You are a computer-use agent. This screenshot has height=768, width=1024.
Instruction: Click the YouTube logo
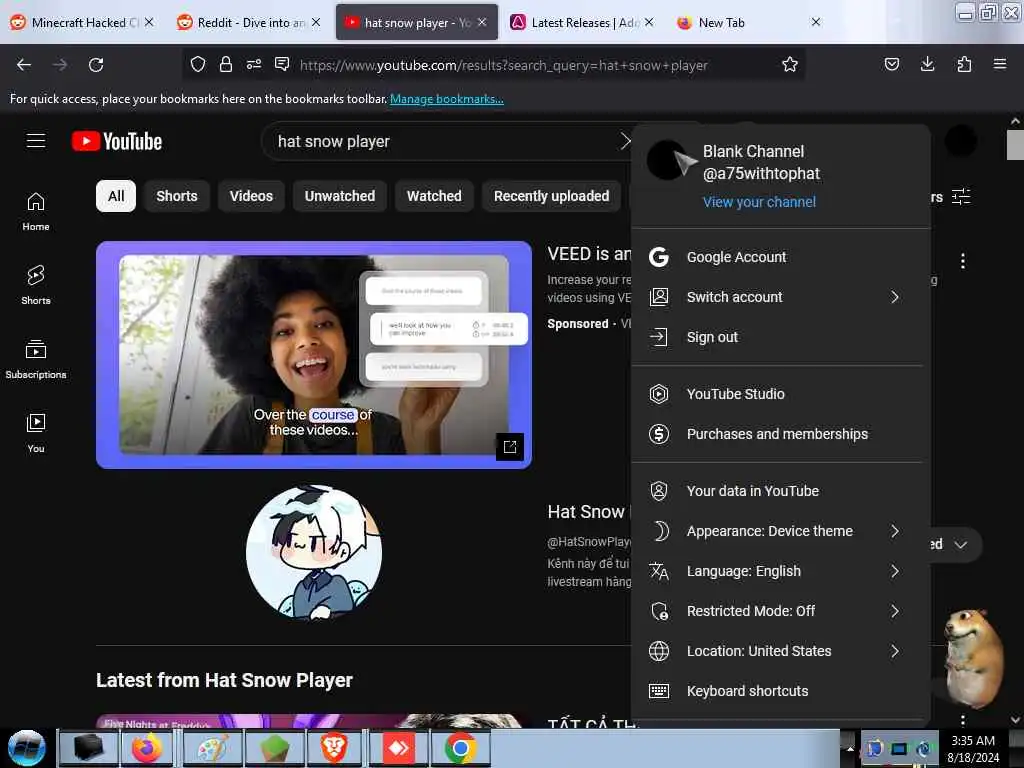[117, 141]
